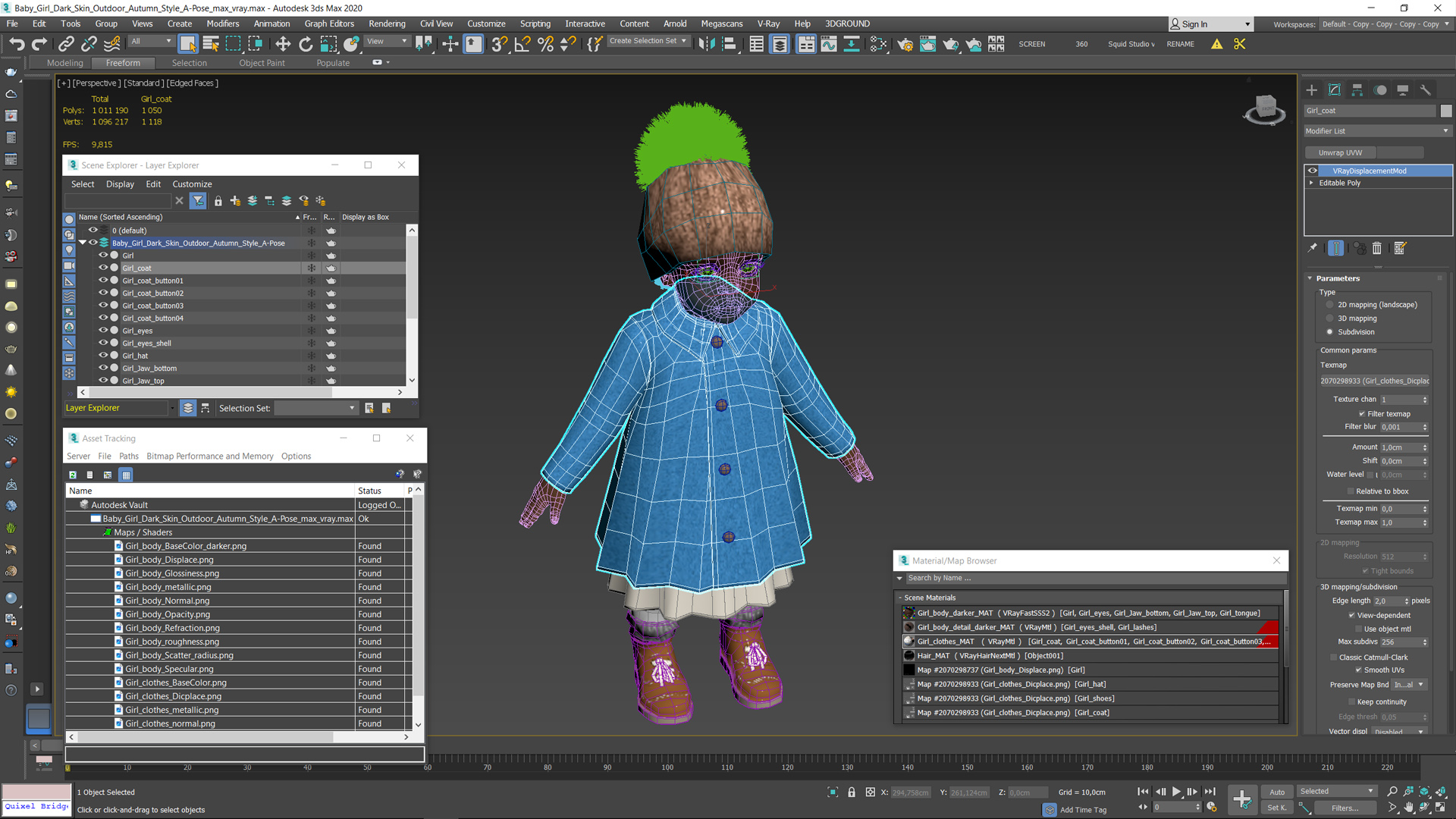
Task: Click Ok status button in Asset Tracking
Action: click(x=363, y=518)
